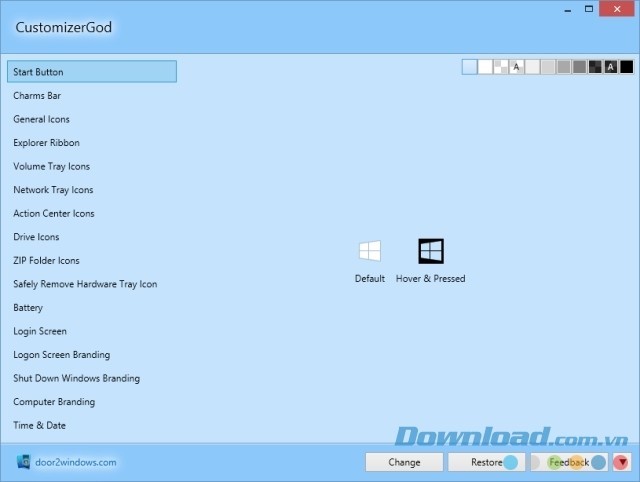Pick the white background with letter A
Image resolution: width=640 pixels, height=482 pixels.
point(517,67)
